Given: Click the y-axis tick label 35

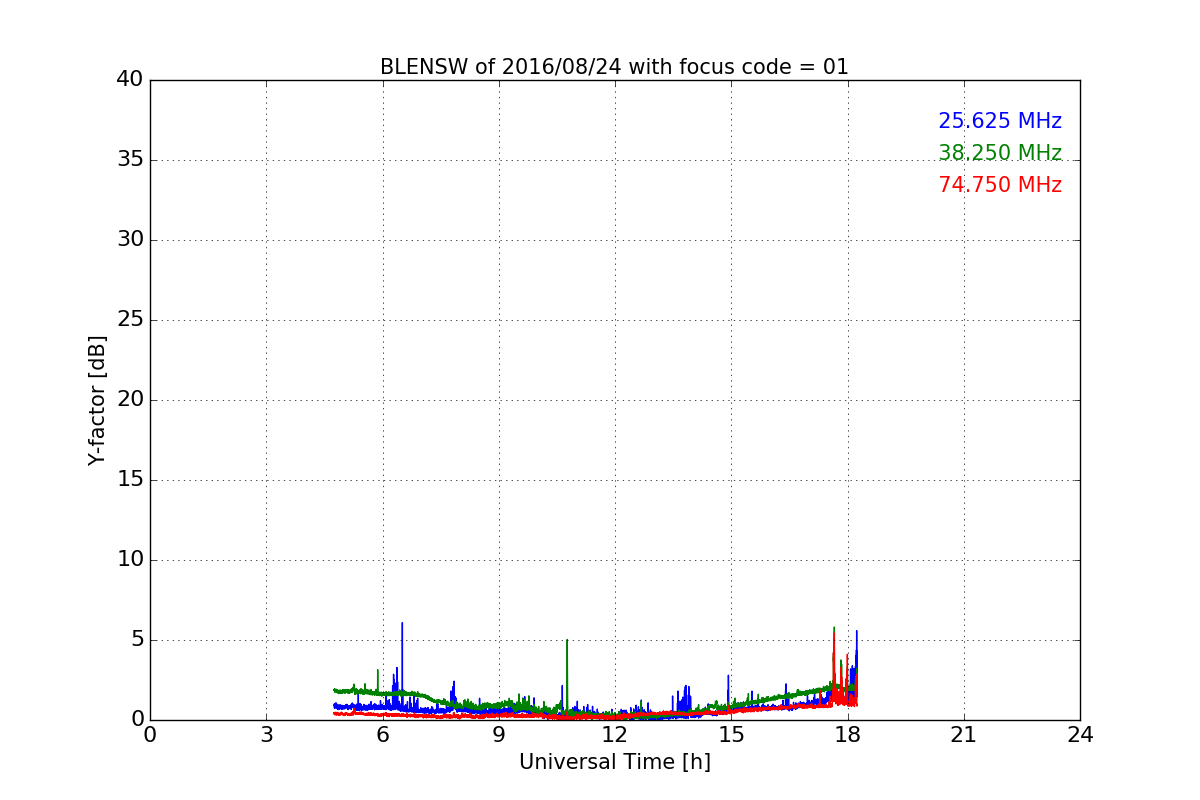Looking at the screenshot, I should point(130,160).
